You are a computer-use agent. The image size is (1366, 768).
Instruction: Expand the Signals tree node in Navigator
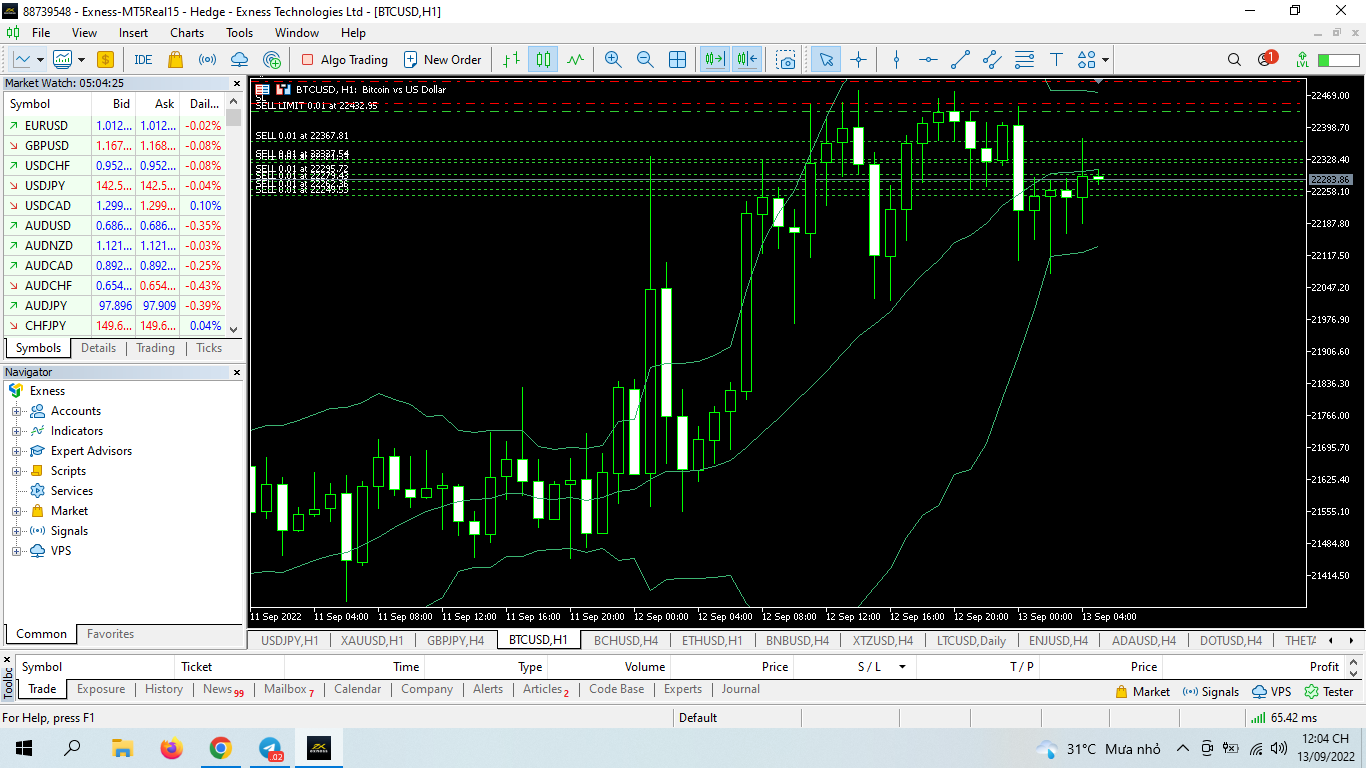[16, 531]
